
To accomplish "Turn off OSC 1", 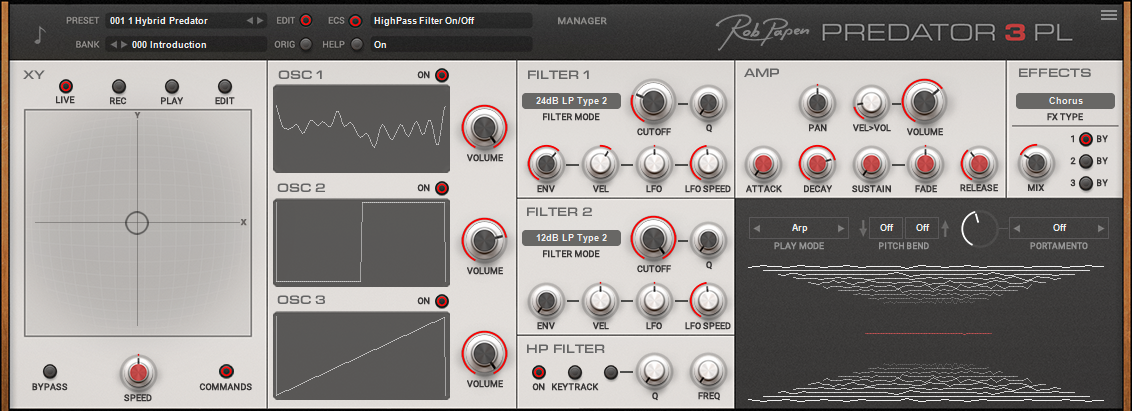I will click(x=442, y=74).
